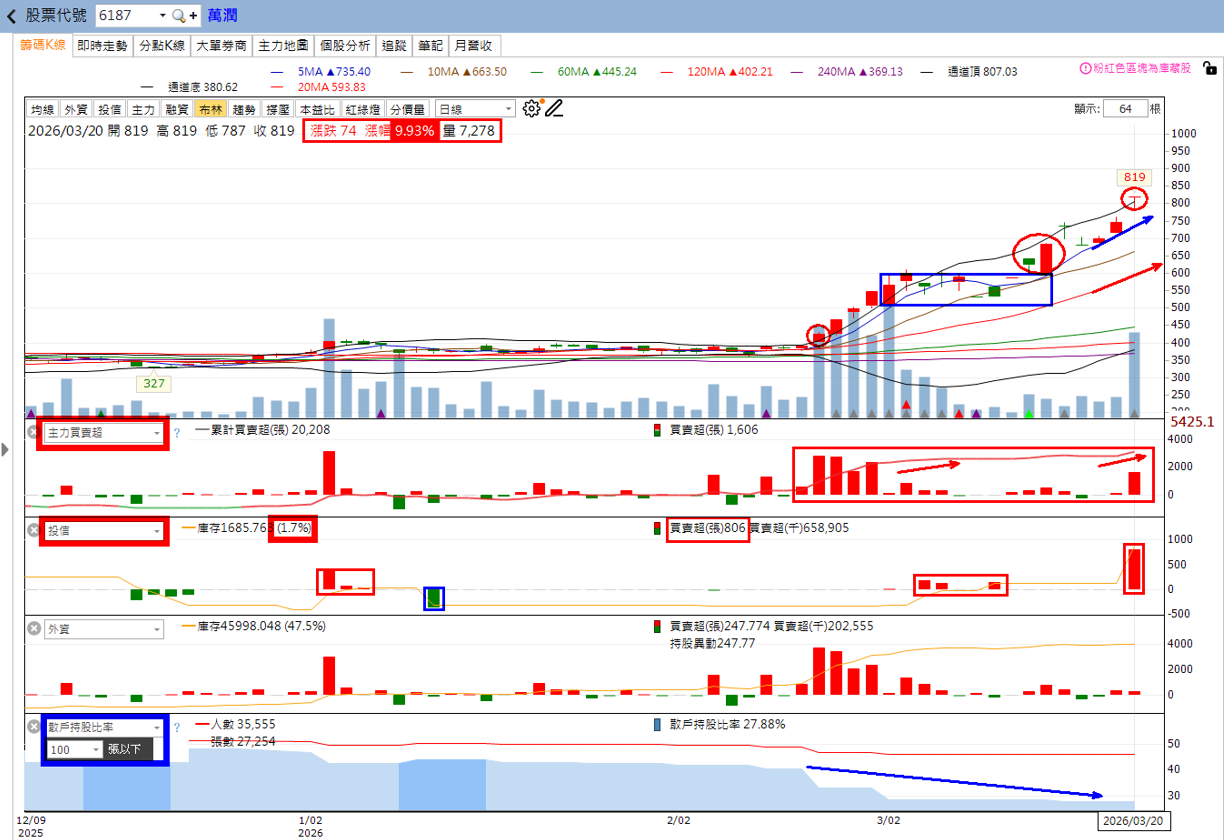Switch to the 筆記 tab
Image resolution: width=1224 pixels, height=840 pixels.
(x=430, y=45)
